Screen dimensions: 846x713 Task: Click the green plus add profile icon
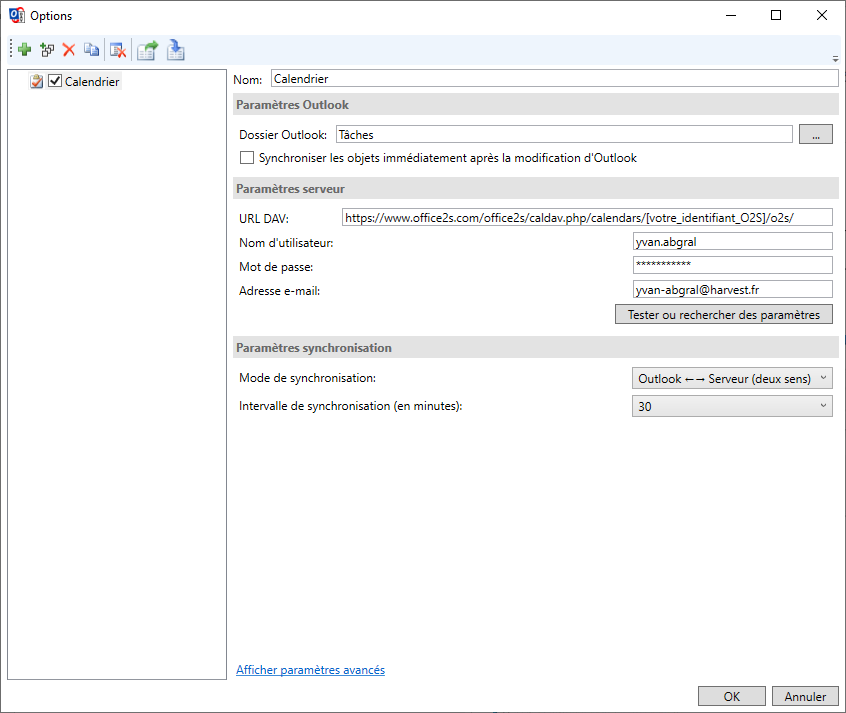coord(25,49)
